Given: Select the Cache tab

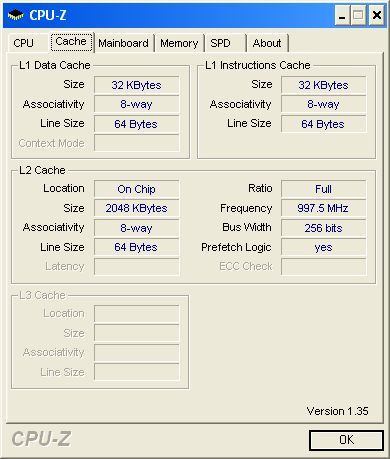Looking at the screenshot, I should pos(71,42).
